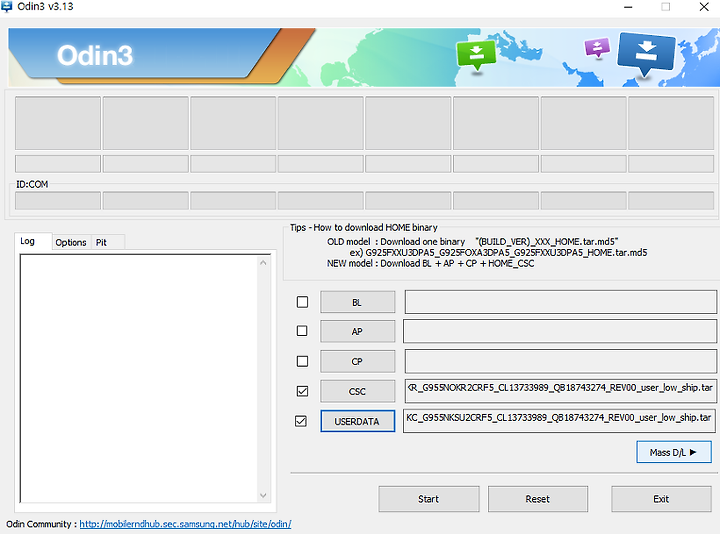Click the log scrollbar up arrow

pos(263,263)
